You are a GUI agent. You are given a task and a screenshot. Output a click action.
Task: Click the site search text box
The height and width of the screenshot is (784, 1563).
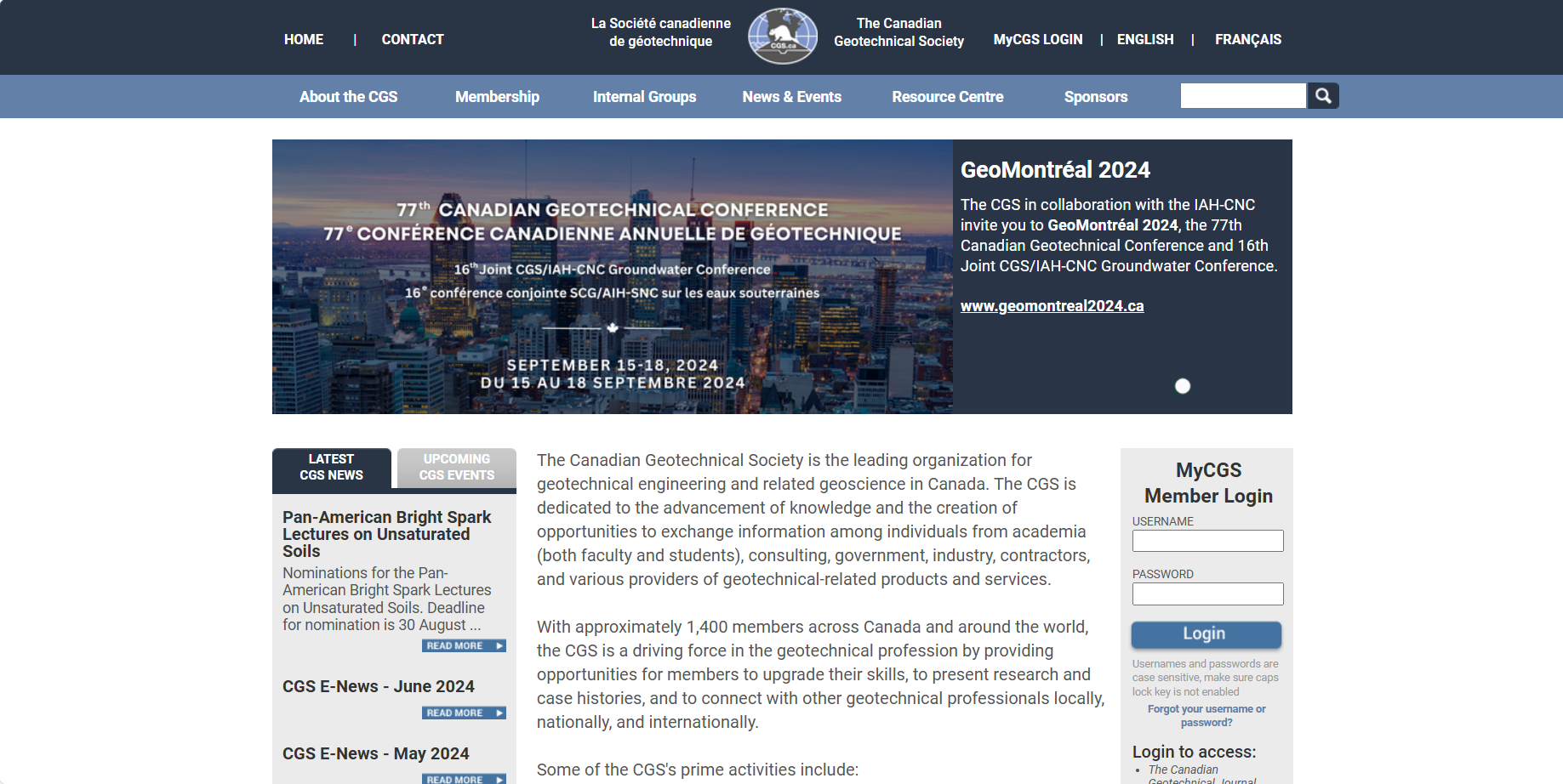tap(1242, 95)
